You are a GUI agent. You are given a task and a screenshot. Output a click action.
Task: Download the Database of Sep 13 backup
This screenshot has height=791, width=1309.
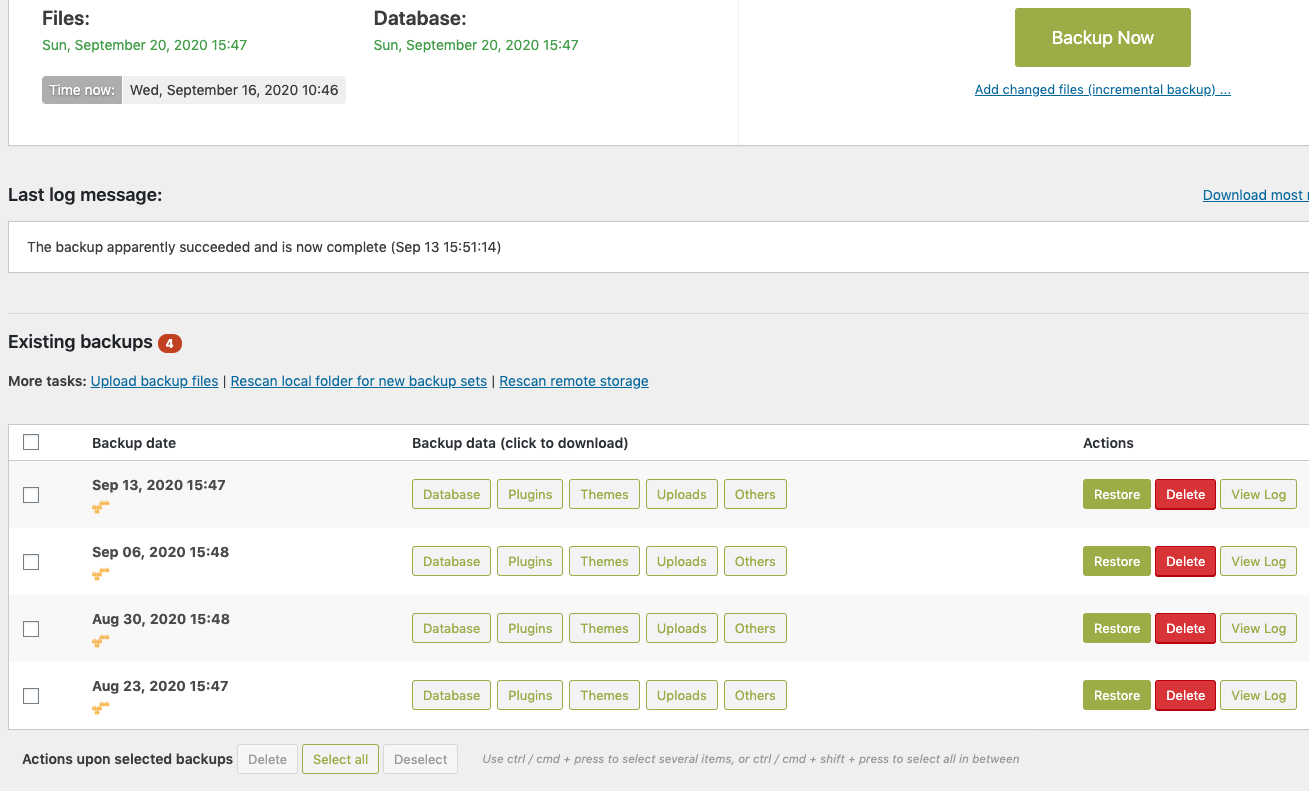click(x=451, y=494)
